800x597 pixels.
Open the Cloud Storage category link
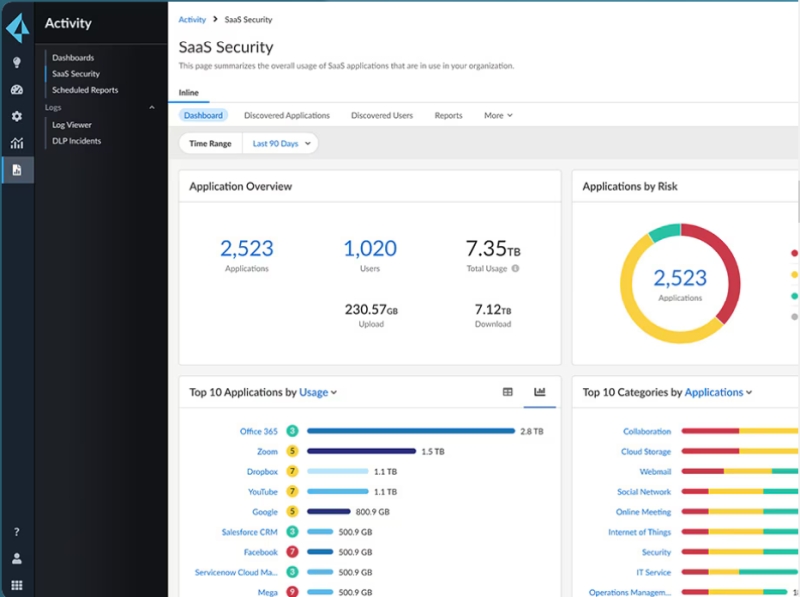click(x=646, y=451)
